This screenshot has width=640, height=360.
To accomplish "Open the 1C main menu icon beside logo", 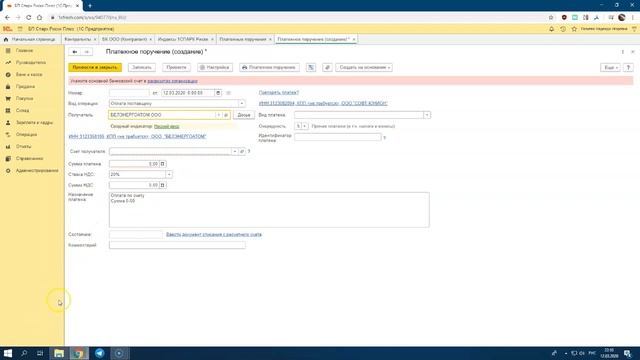I will point(20,29).
